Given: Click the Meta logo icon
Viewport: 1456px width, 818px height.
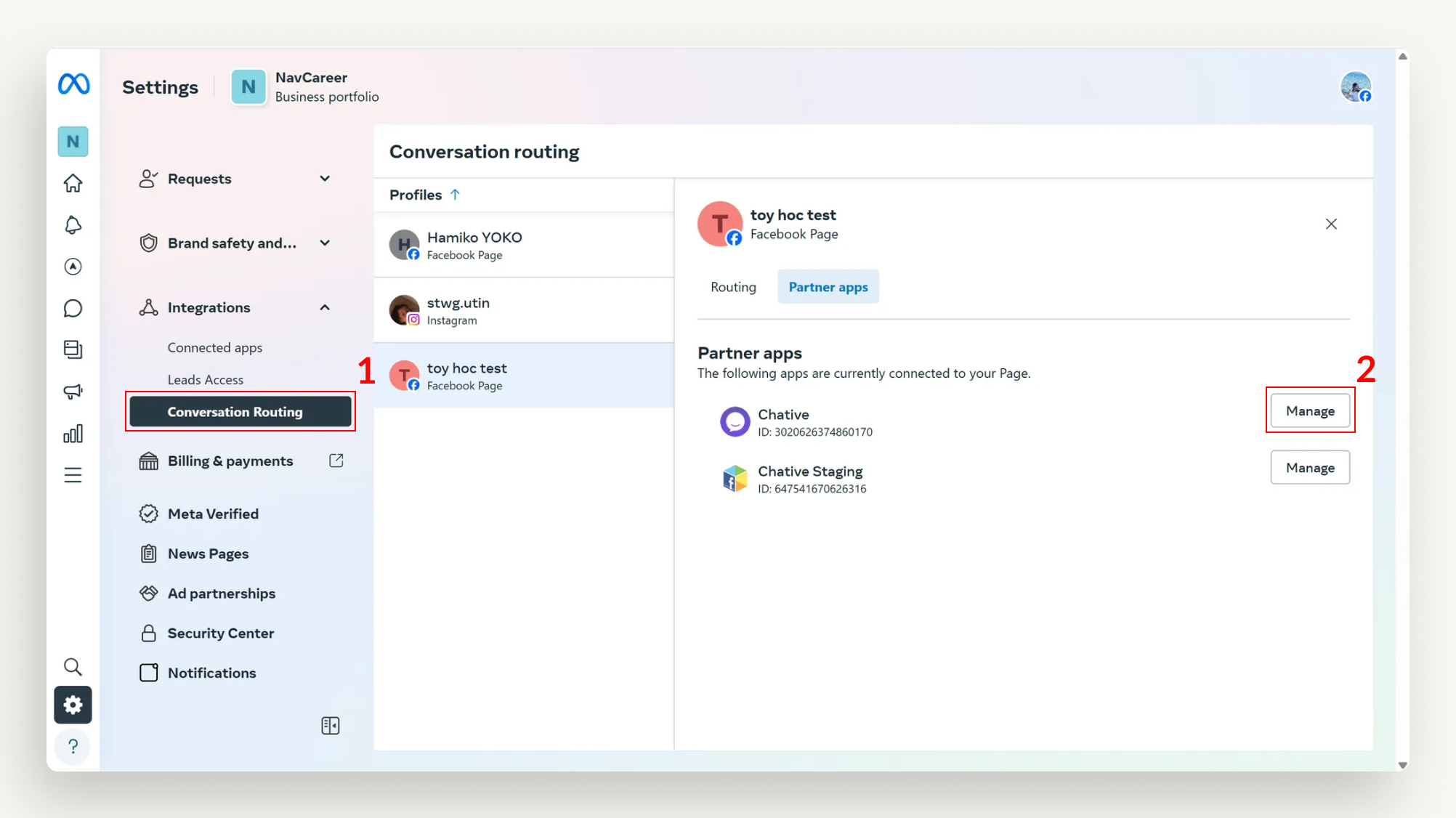Looking at the screenshot, I should pyautogui.click(x=73, y=84).
